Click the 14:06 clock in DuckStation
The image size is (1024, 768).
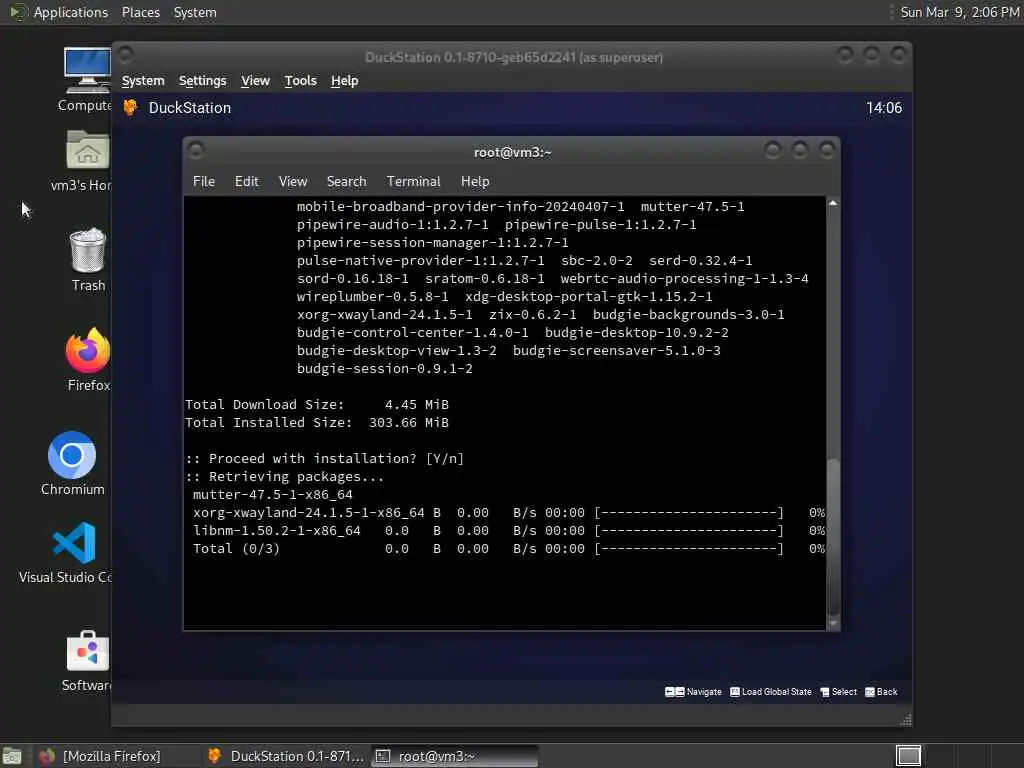tap(884, 108)
